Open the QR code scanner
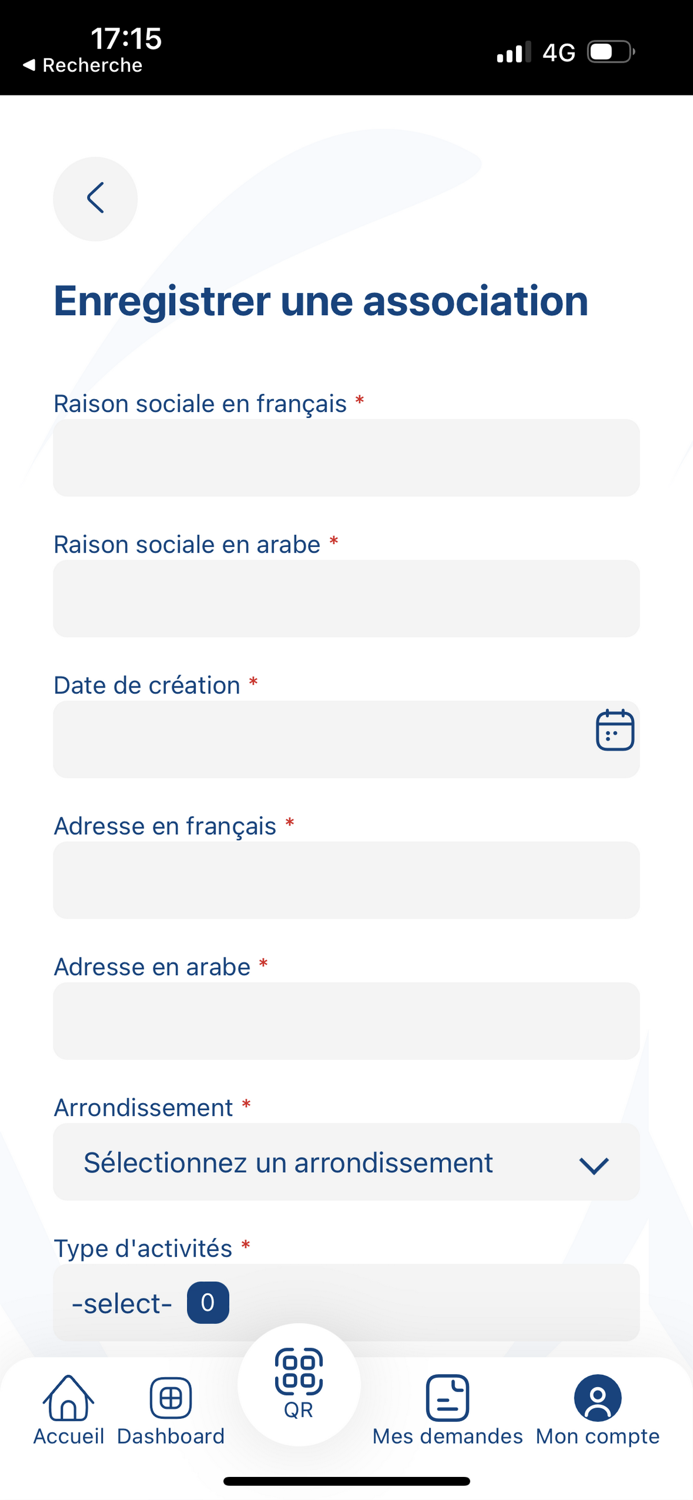This screenshot has width=693, height=1500. [x=298, y=1380]
